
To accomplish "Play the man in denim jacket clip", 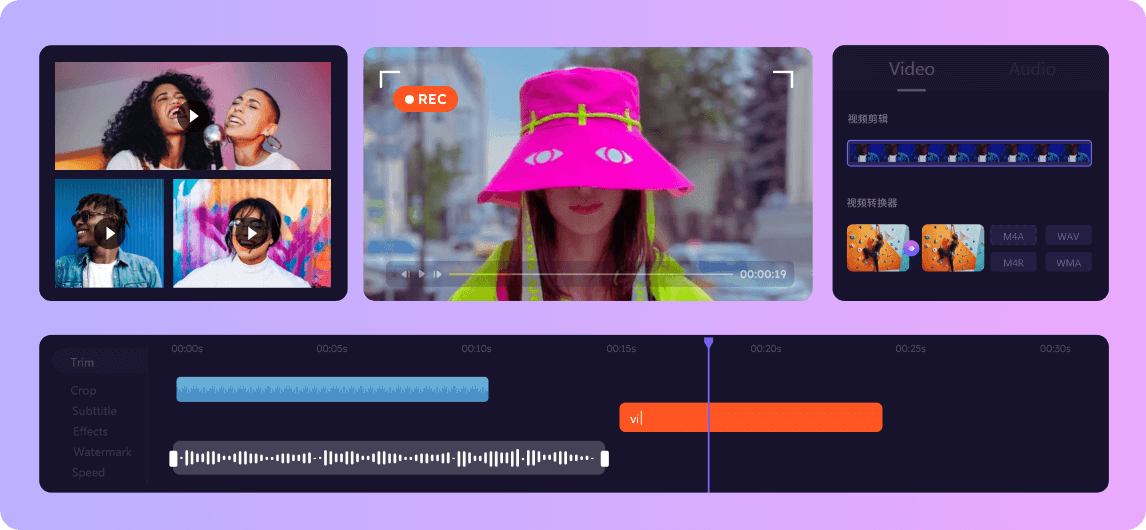I will pyautogui.click(x=108, y=233).
